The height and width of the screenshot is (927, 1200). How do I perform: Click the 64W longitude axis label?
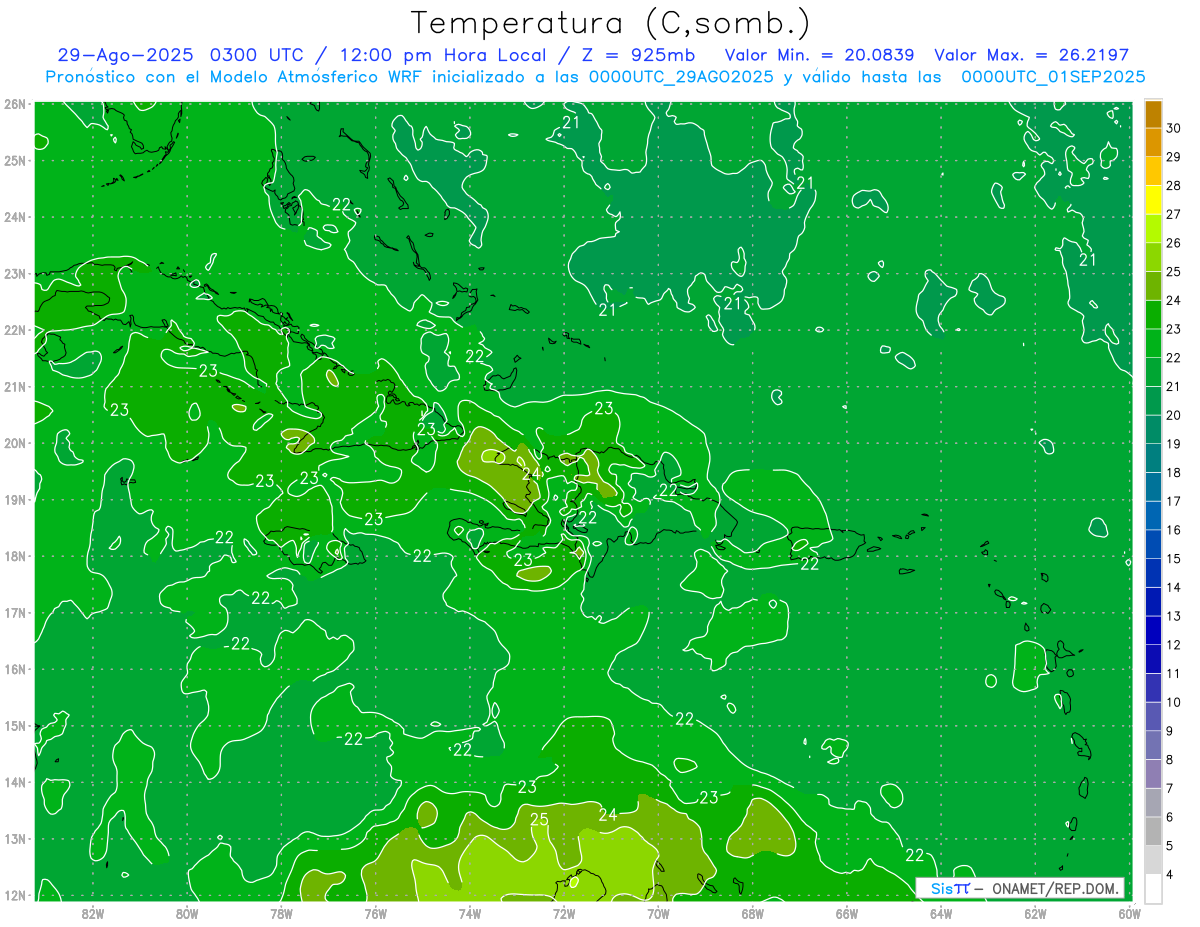[941, 913]
